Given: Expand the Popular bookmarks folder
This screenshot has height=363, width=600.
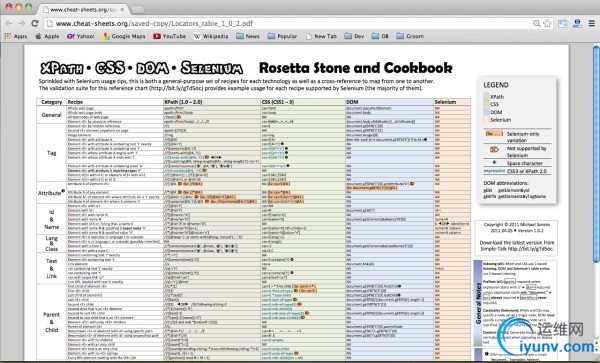Looking at the screenshot, I should click(x=282, y=36).
